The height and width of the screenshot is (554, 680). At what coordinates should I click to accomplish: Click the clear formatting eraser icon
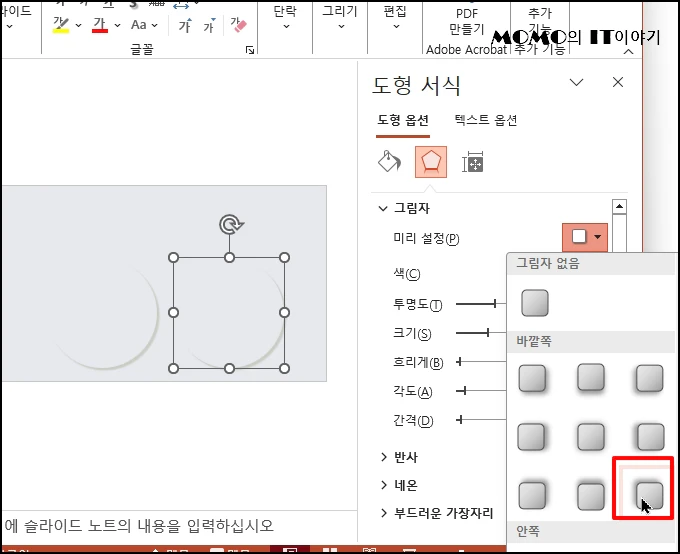(238, 24)
